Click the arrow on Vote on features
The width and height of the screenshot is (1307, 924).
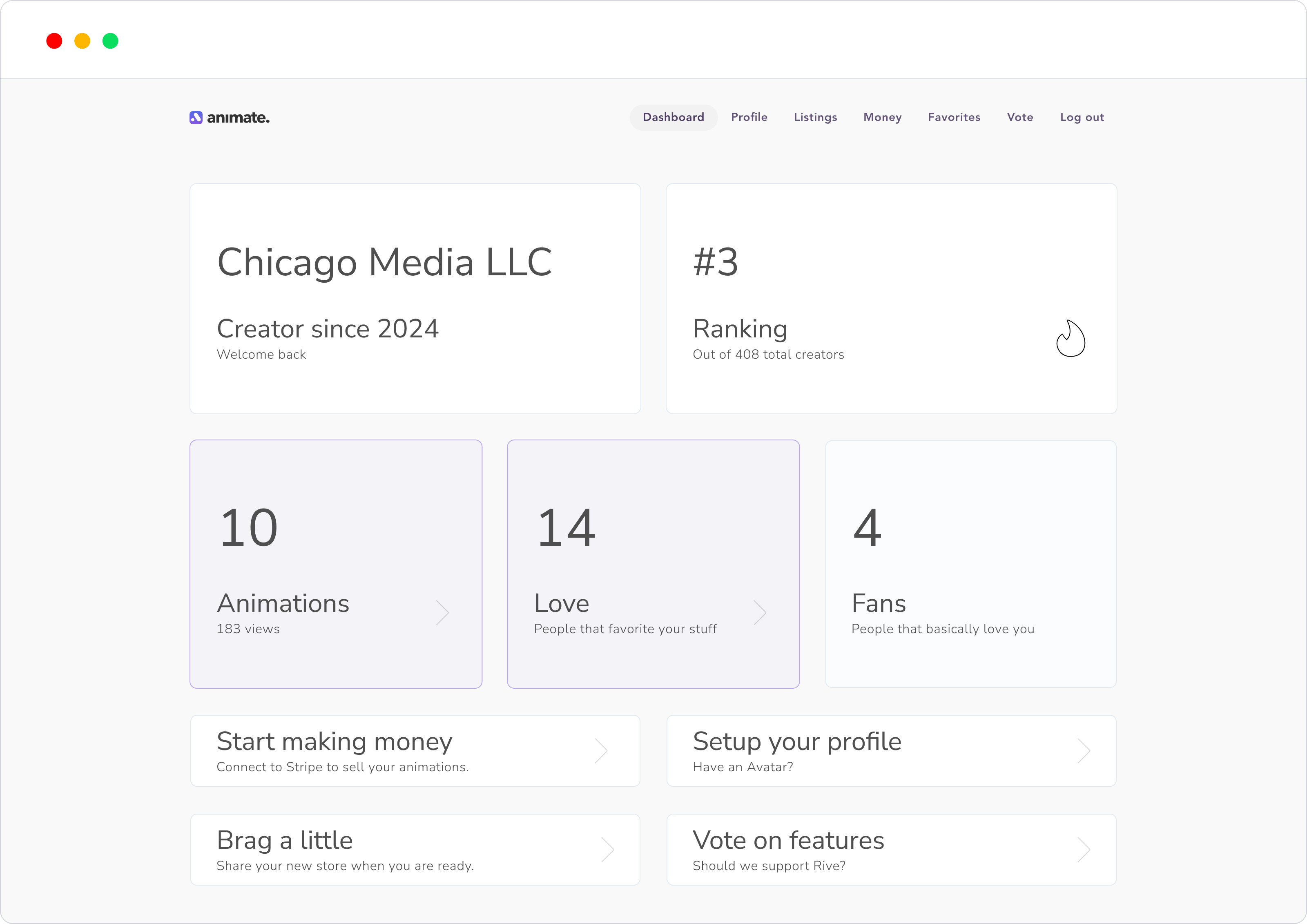tap(1084, 849)
